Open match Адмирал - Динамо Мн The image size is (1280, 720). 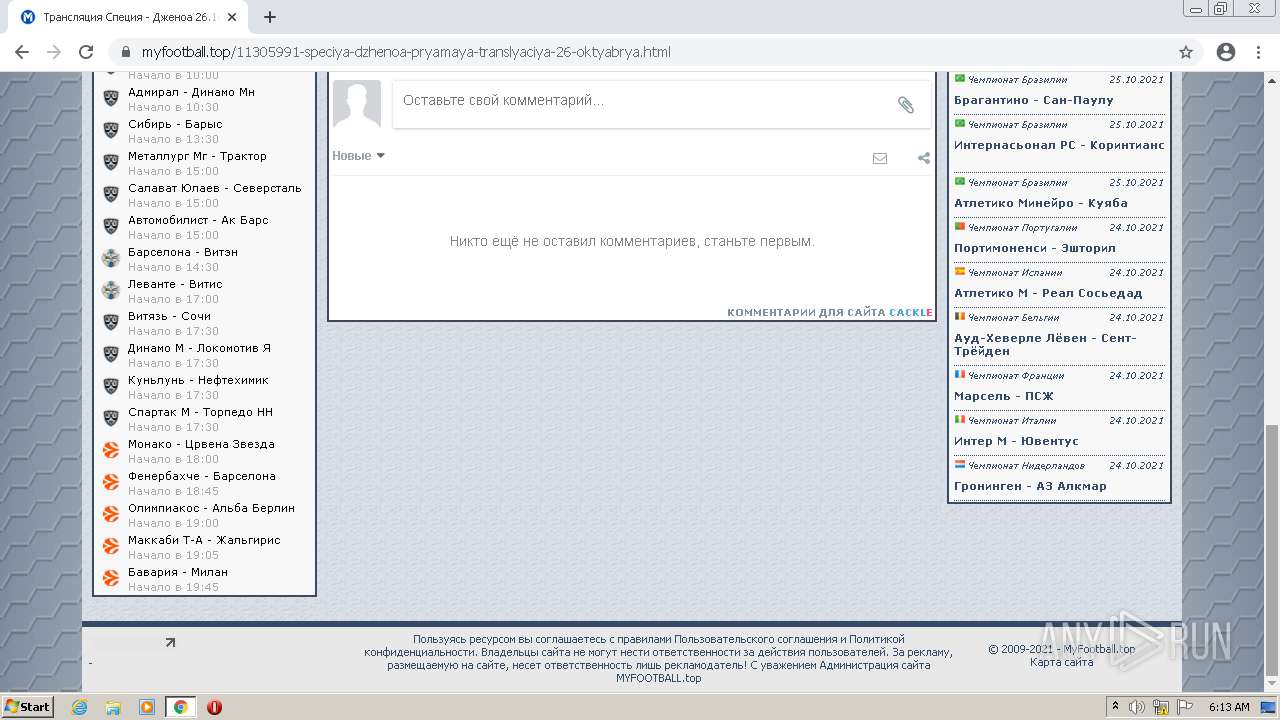(191, 92)
